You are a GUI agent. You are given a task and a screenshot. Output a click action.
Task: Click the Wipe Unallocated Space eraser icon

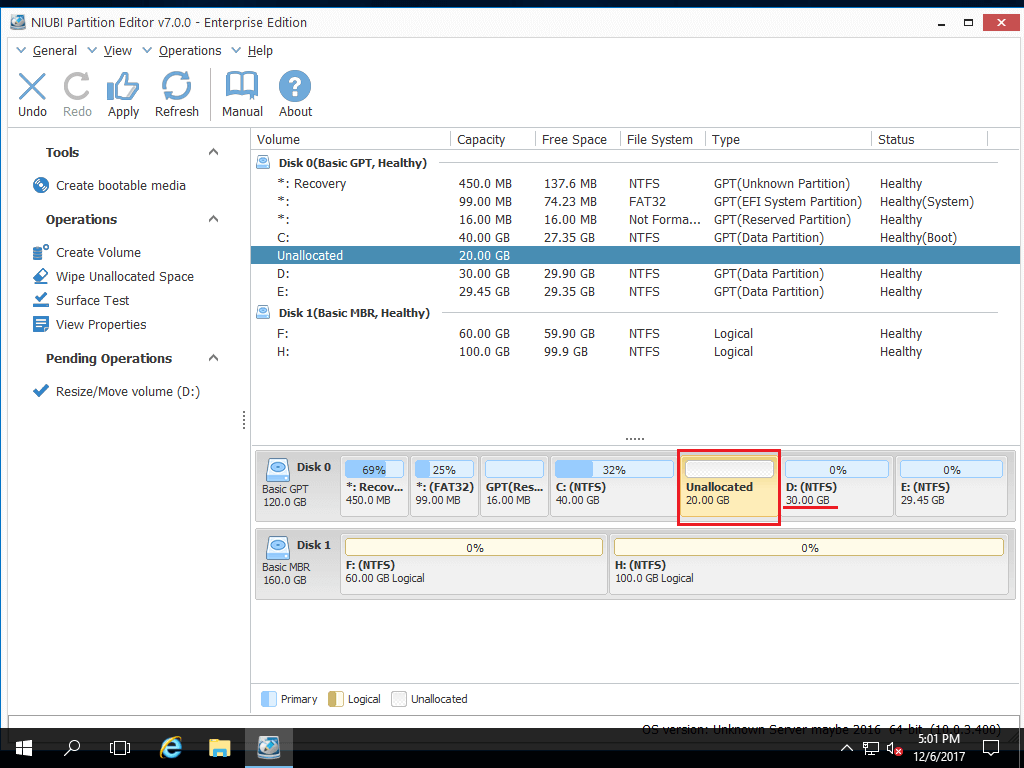click(40, 276)
